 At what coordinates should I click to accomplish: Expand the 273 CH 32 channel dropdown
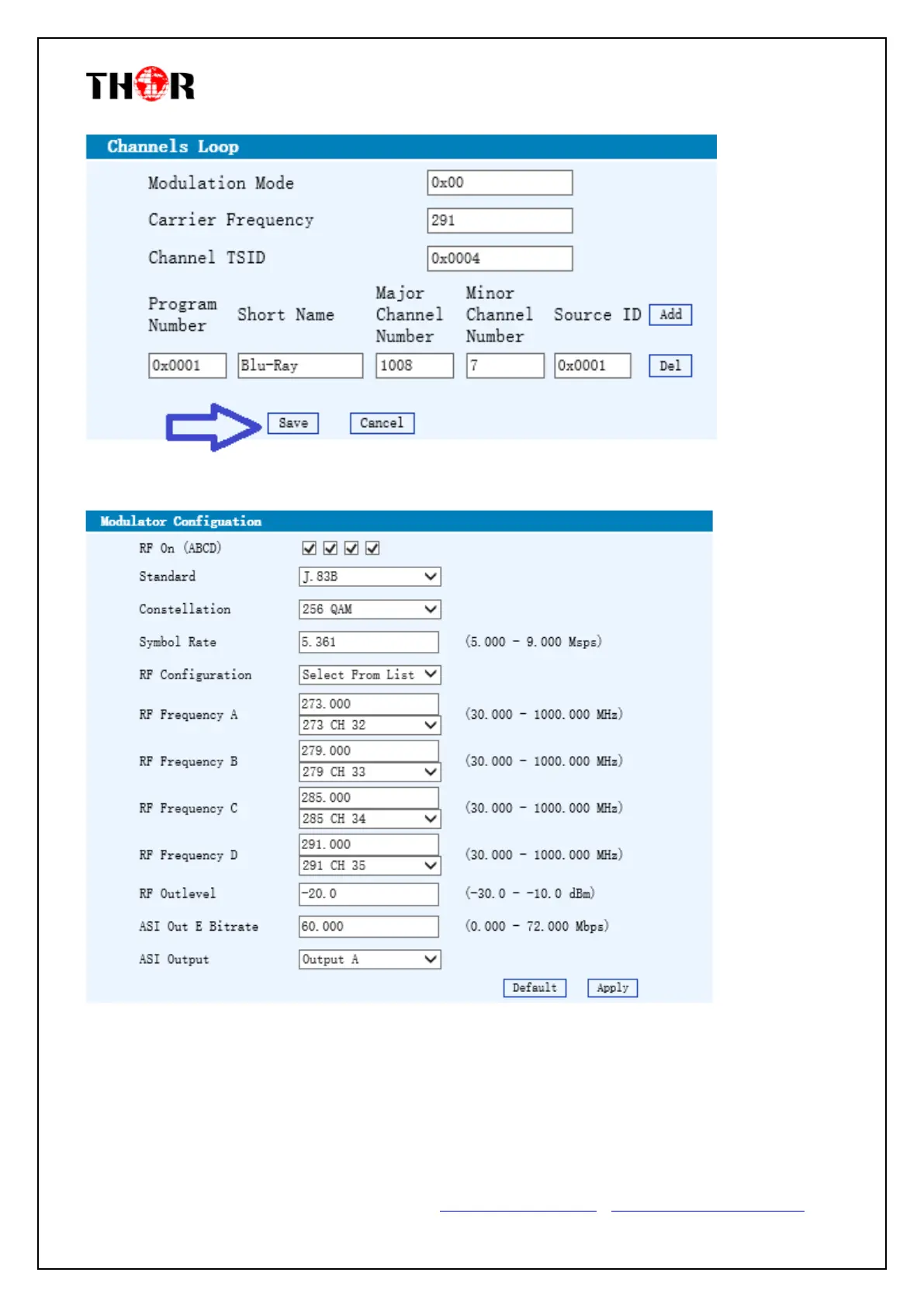coord(369,725)
